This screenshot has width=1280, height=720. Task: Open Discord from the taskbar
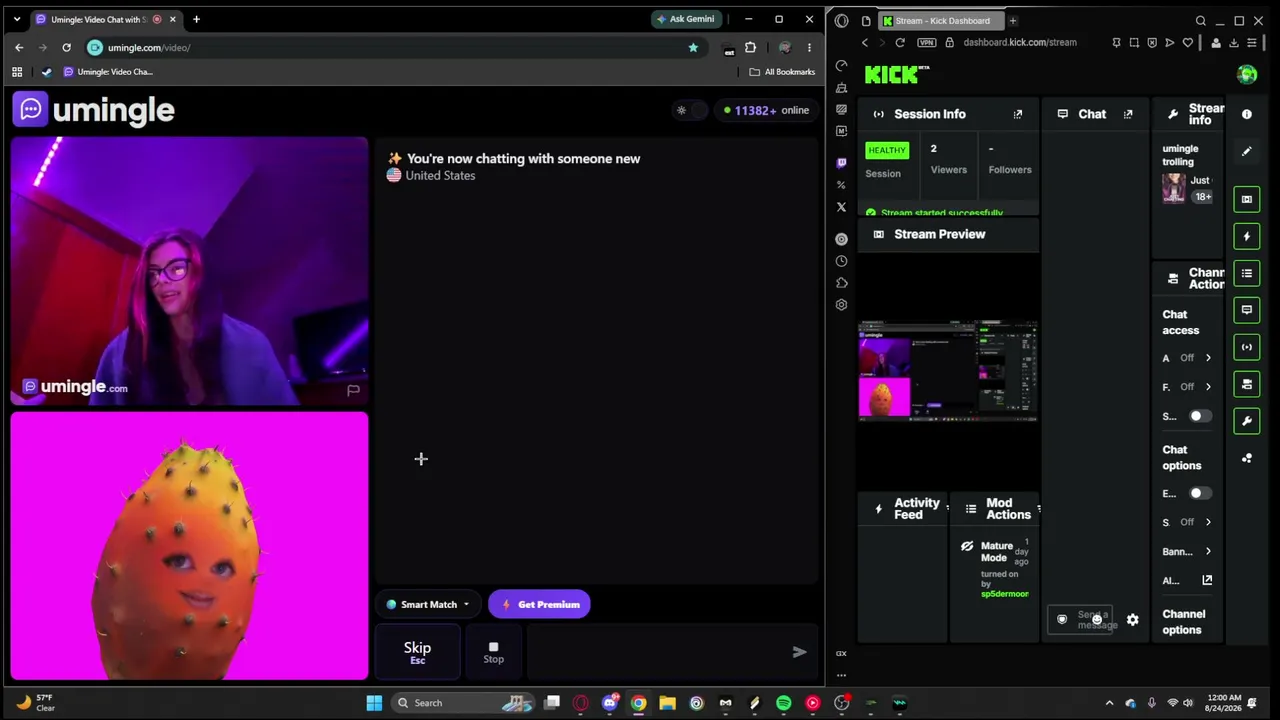[x=610, y=703]
